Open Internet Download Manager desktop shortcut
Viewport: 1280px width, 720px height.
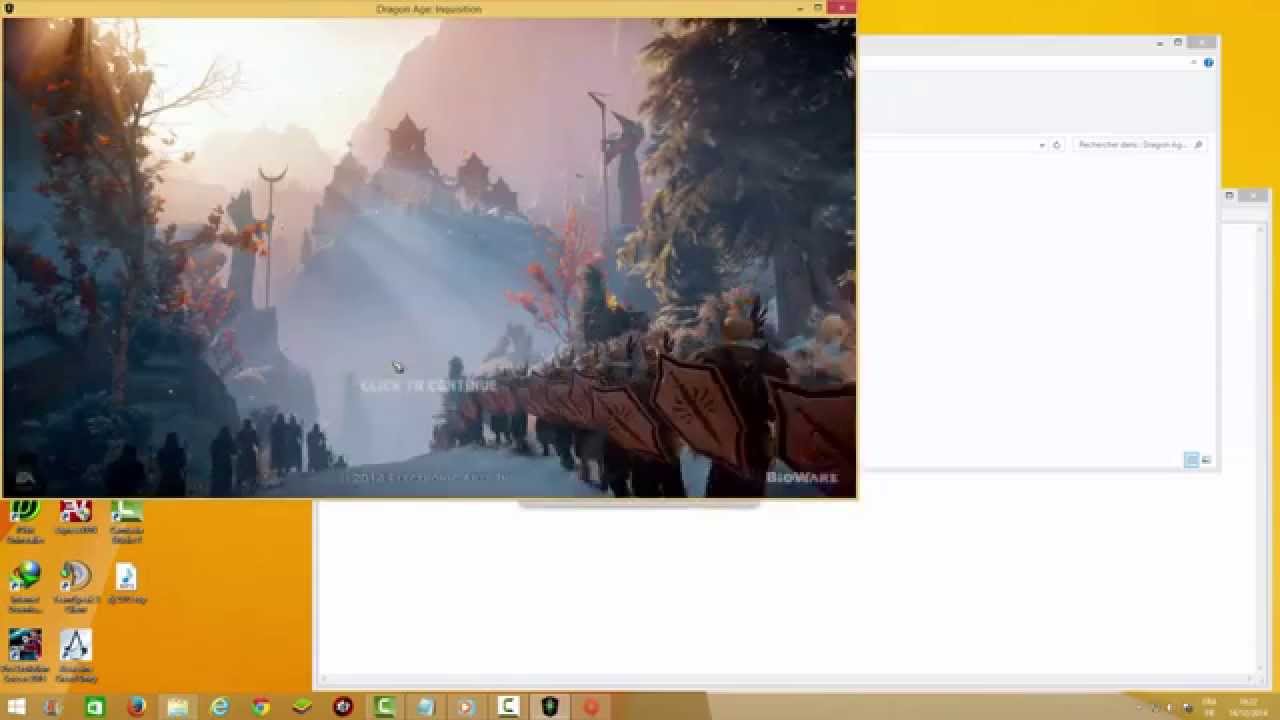click(25, 587)
